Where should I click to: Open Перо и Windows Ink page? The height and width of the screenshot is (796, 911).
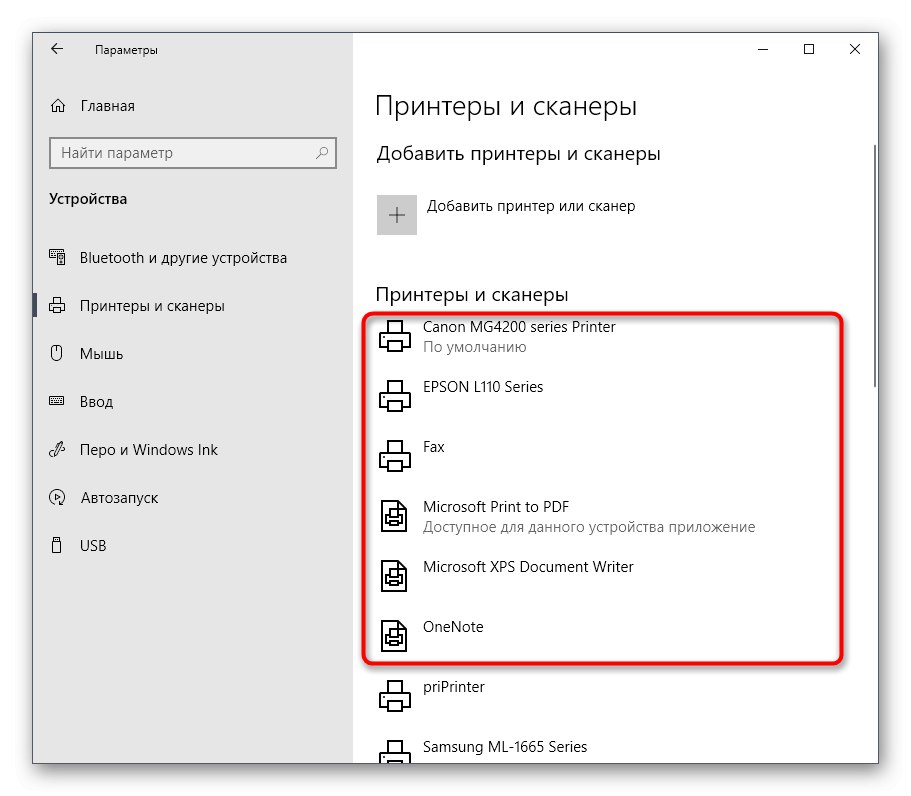(x=149, y=450)
